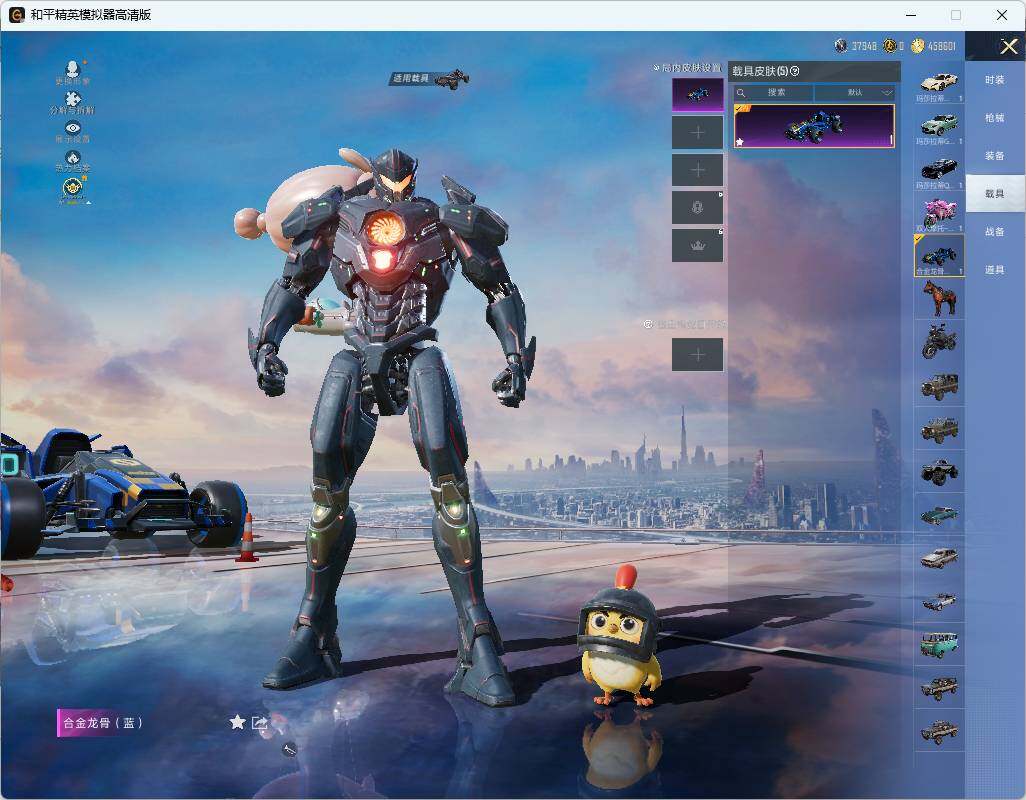Select the first in-match skin slot with kart
The height and width of the screenshot is (800, 1026).
[698, 94]
